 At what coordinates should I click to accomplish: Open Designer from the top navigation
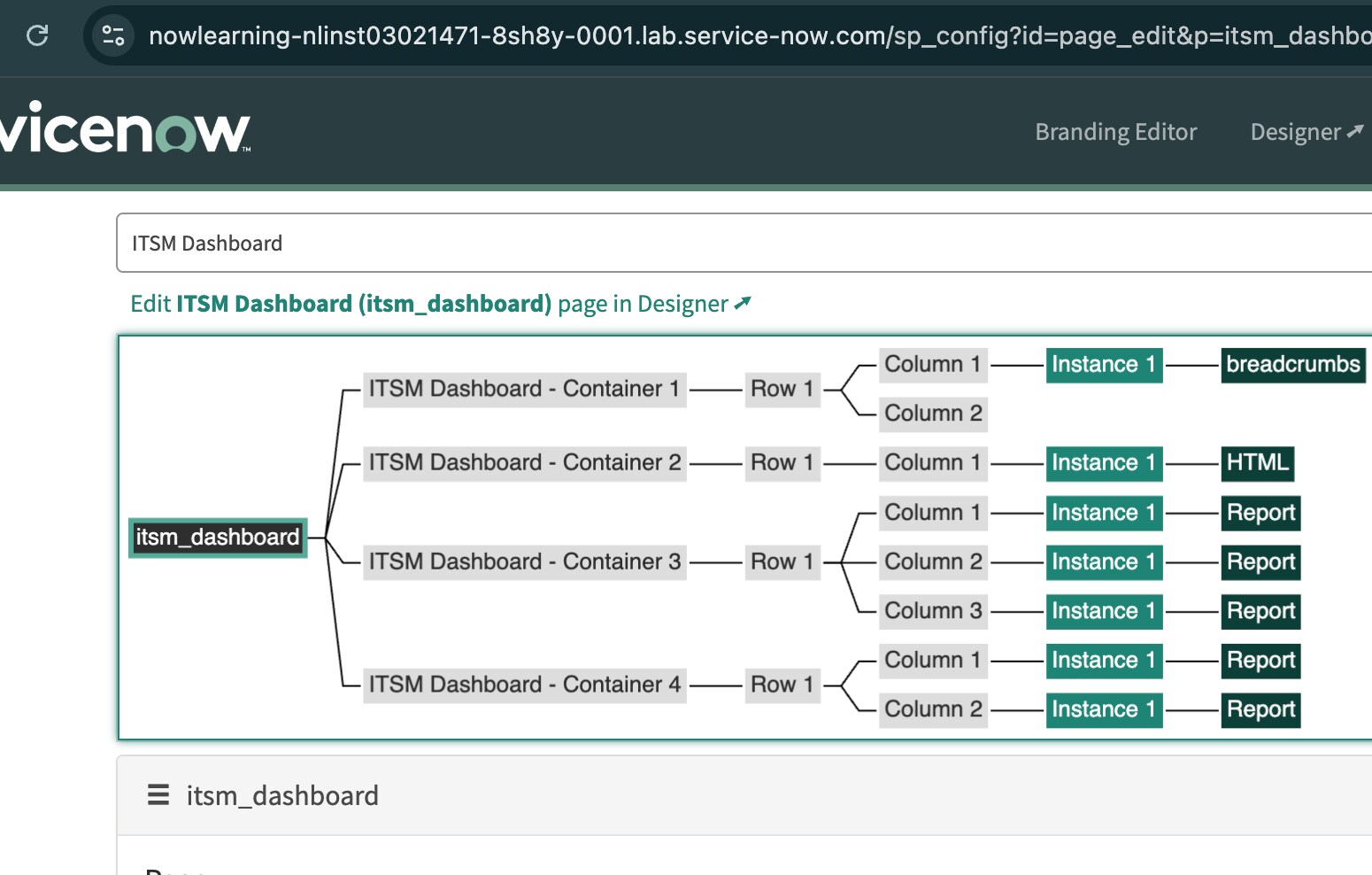point(1295,131)
